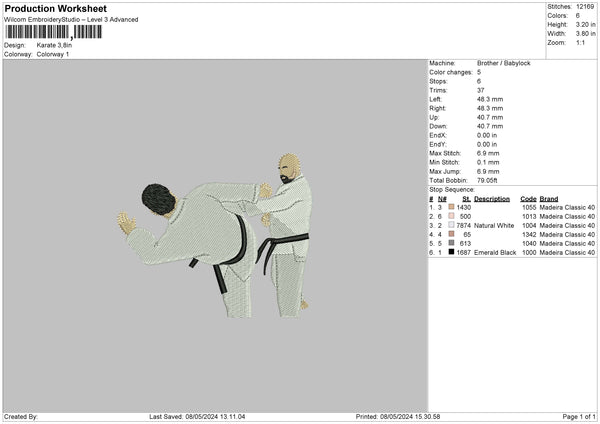This screenshot has height=424, width=600.
Task: Click 'Madeira Classic 40' in the 1342 row
Action: coord(567,235)
